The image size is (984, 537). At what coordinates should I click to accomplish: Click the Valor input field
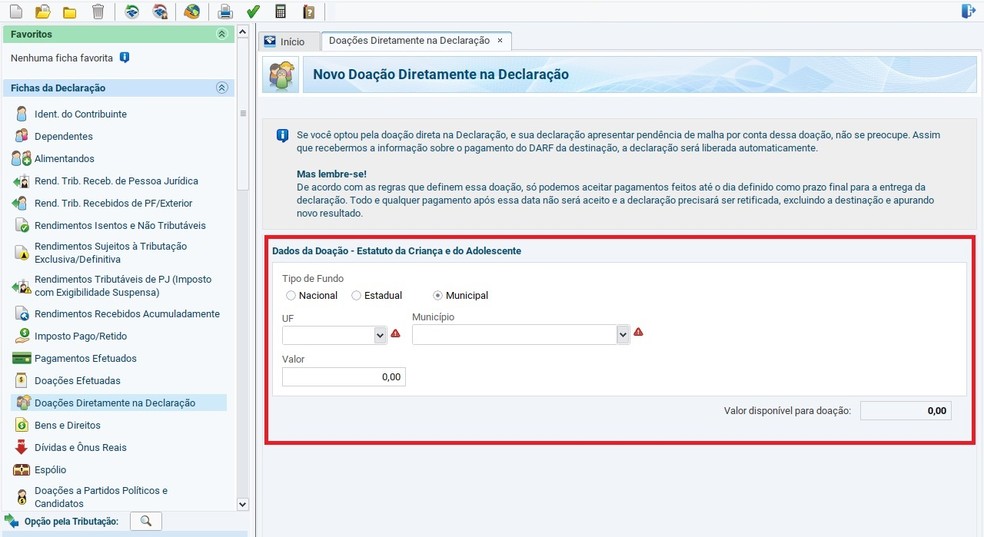click(344, 376)
